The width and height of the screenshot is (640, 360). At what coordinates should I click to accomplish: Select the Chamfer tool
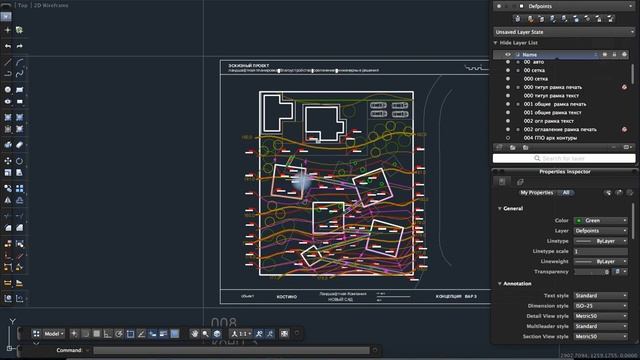point(20,228)
